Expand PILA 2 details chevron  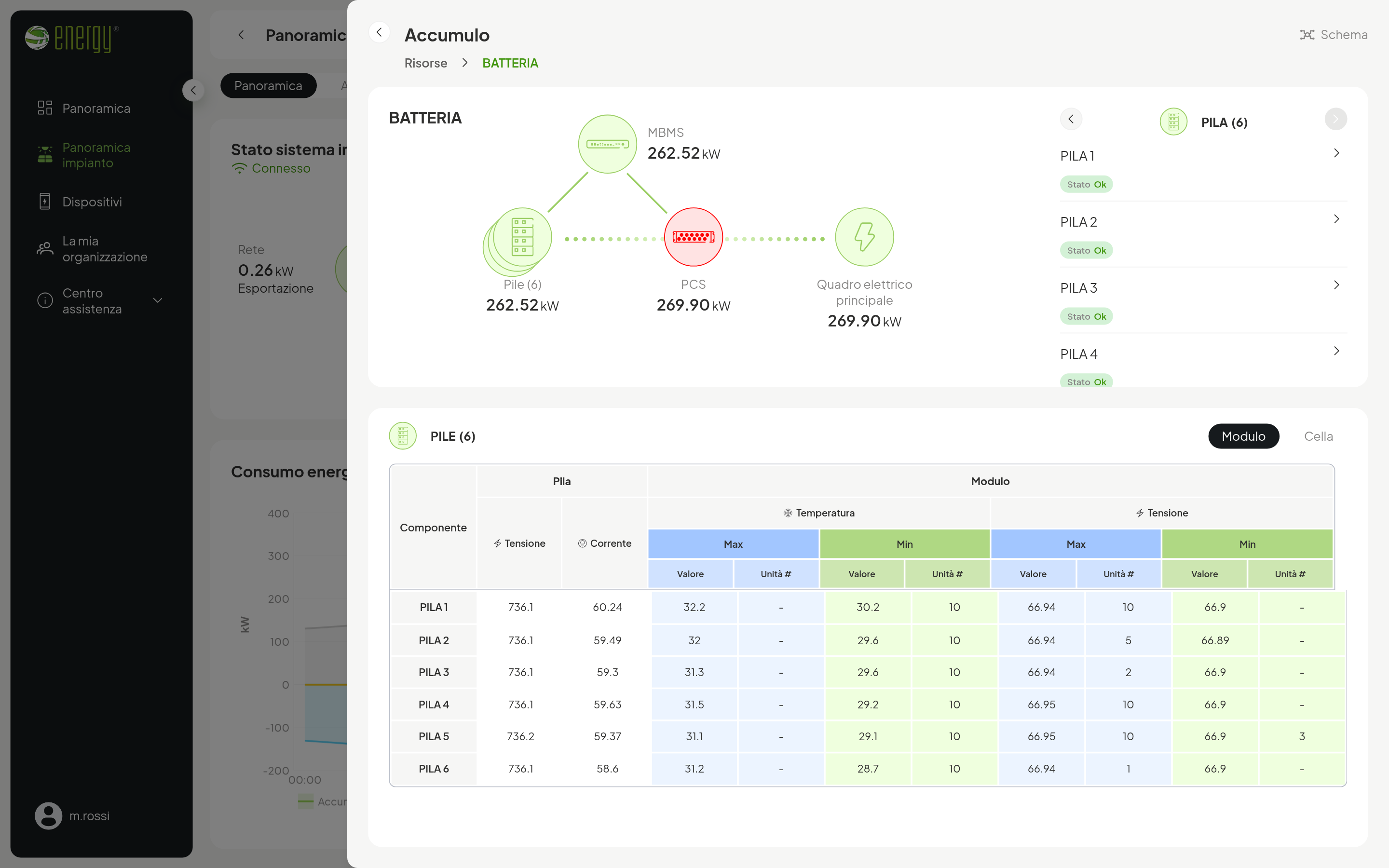(x=1336, y=219)
